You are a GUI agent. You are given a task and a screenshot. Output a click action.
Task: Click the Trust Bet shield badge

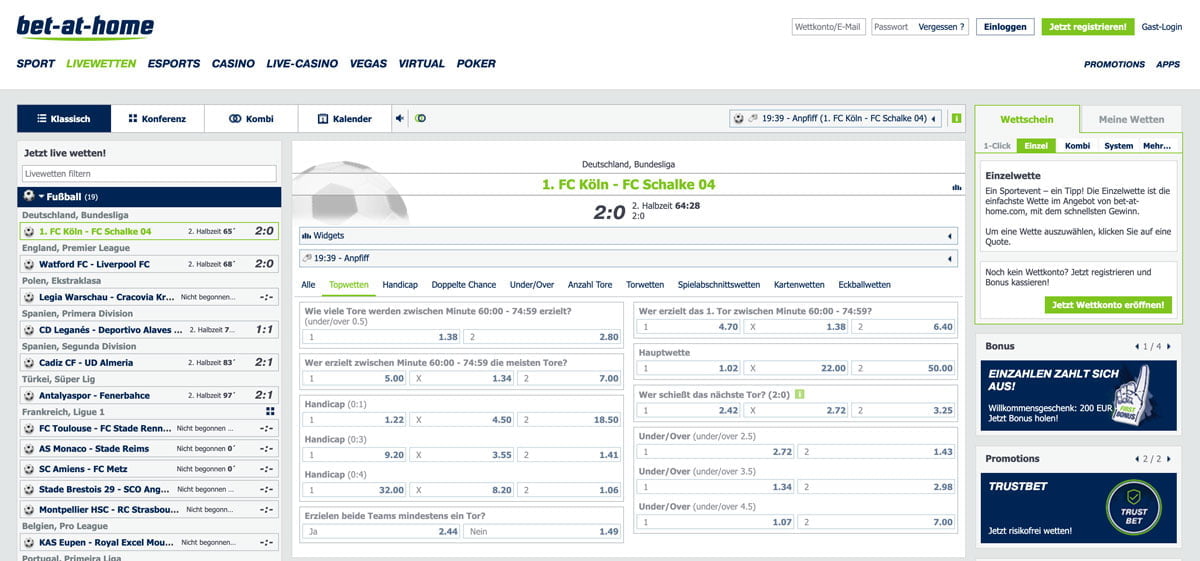coord(1133,508)
